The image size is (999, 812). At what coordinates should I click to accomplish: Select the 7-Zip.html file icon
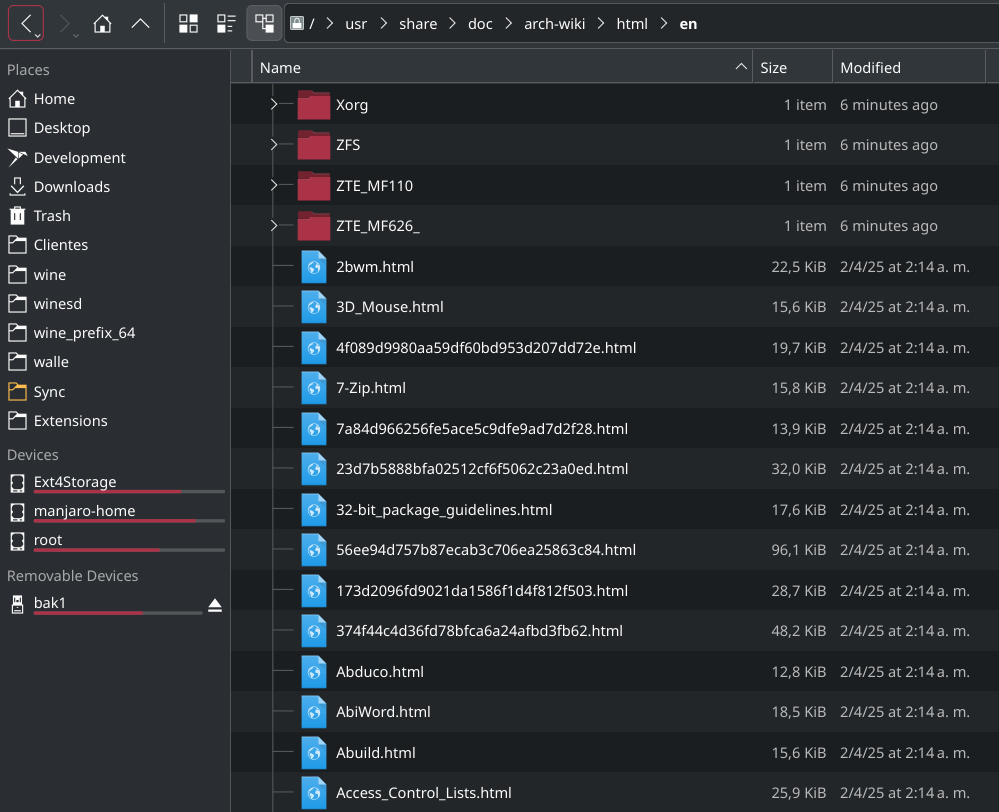[313, 388]
